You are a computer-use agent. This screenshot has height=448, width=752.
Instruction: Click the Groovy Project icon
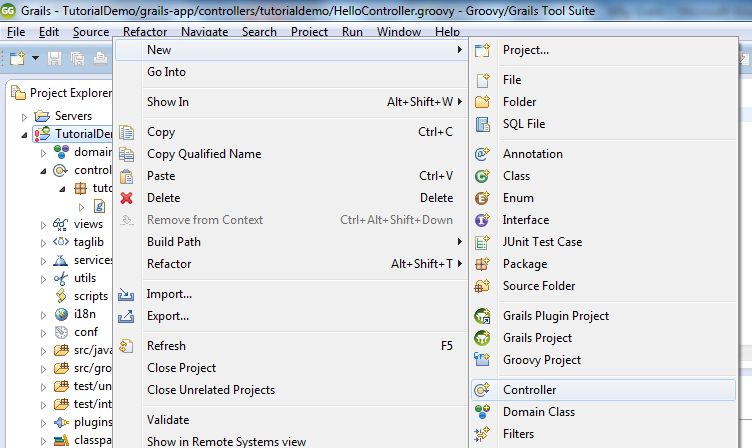(x=482, y=360)
